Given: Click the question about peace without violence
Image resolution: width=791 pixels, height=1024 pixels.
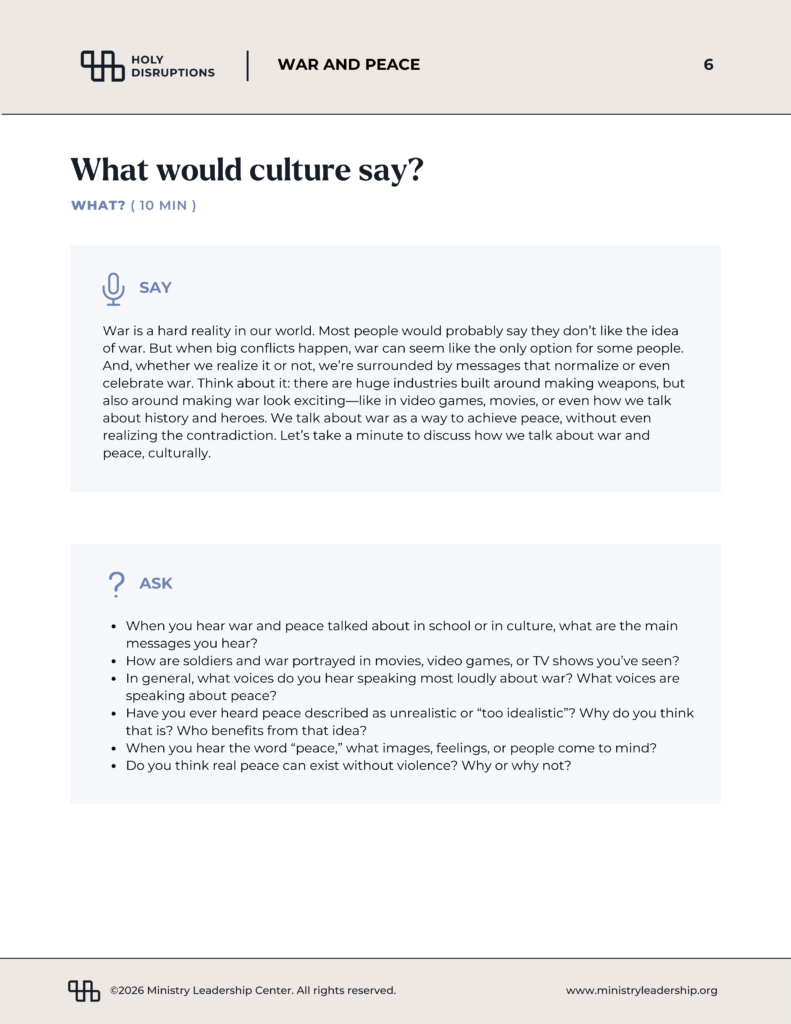Looking at the screenshot, I should point(348,766).
